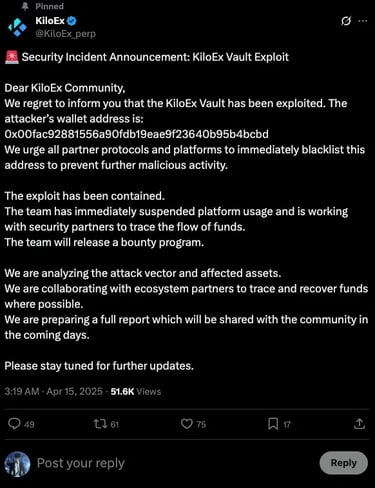Open the Grok circle-slash icon
The height and width of the screenshot is (488, 375).
[x=346, y=21]
